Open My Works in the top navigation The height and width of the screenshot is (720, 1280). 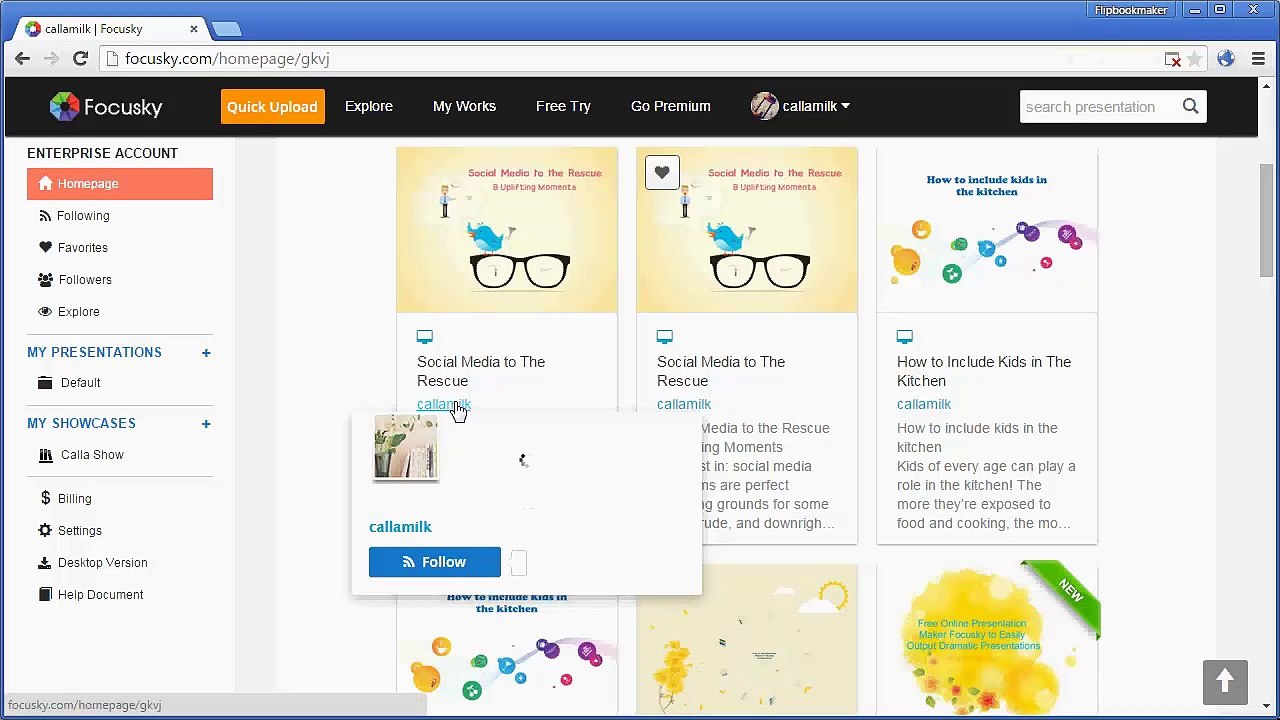(x=464, y=106)
